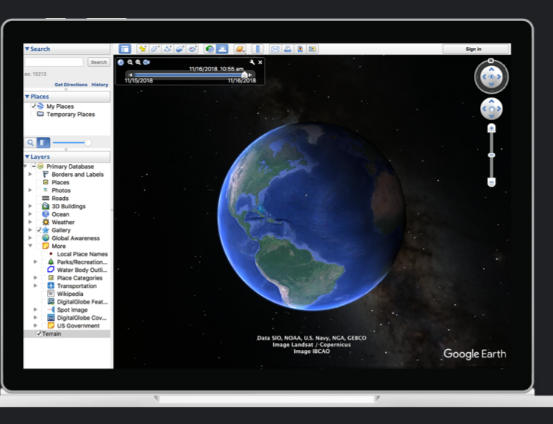Click the vertical zoom slider handle

491,155
